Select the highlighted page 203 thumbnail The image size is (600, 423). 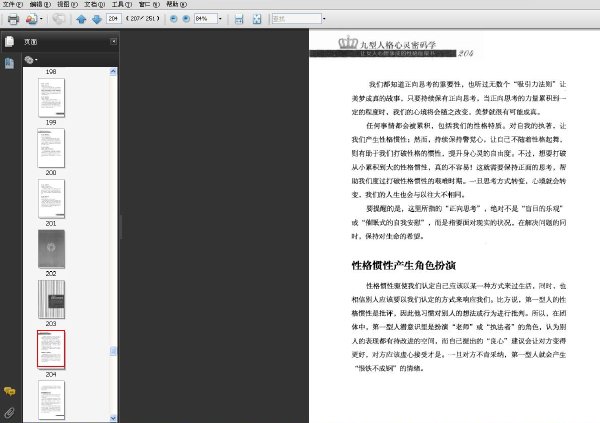(x=51, y=349)
